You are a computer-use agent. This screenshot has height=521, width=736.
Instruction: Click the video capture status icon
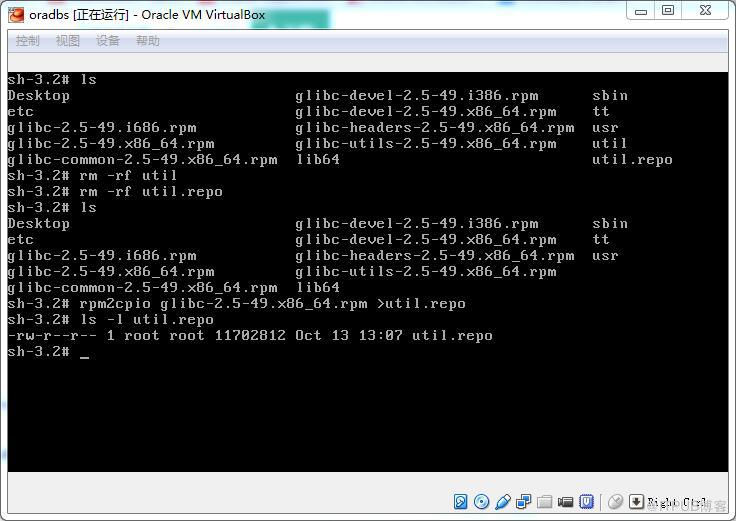click(x=566, y=502)
